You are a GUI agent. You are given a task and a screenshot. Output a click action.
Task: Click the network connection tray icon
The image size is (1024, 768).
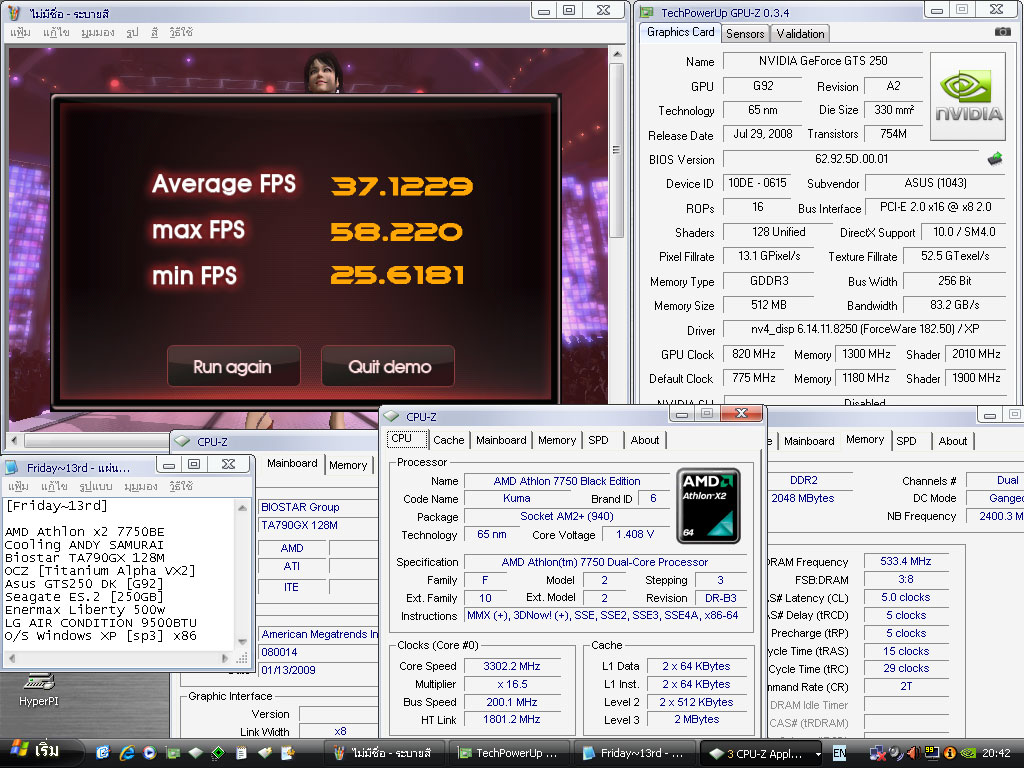click(878, 753)
